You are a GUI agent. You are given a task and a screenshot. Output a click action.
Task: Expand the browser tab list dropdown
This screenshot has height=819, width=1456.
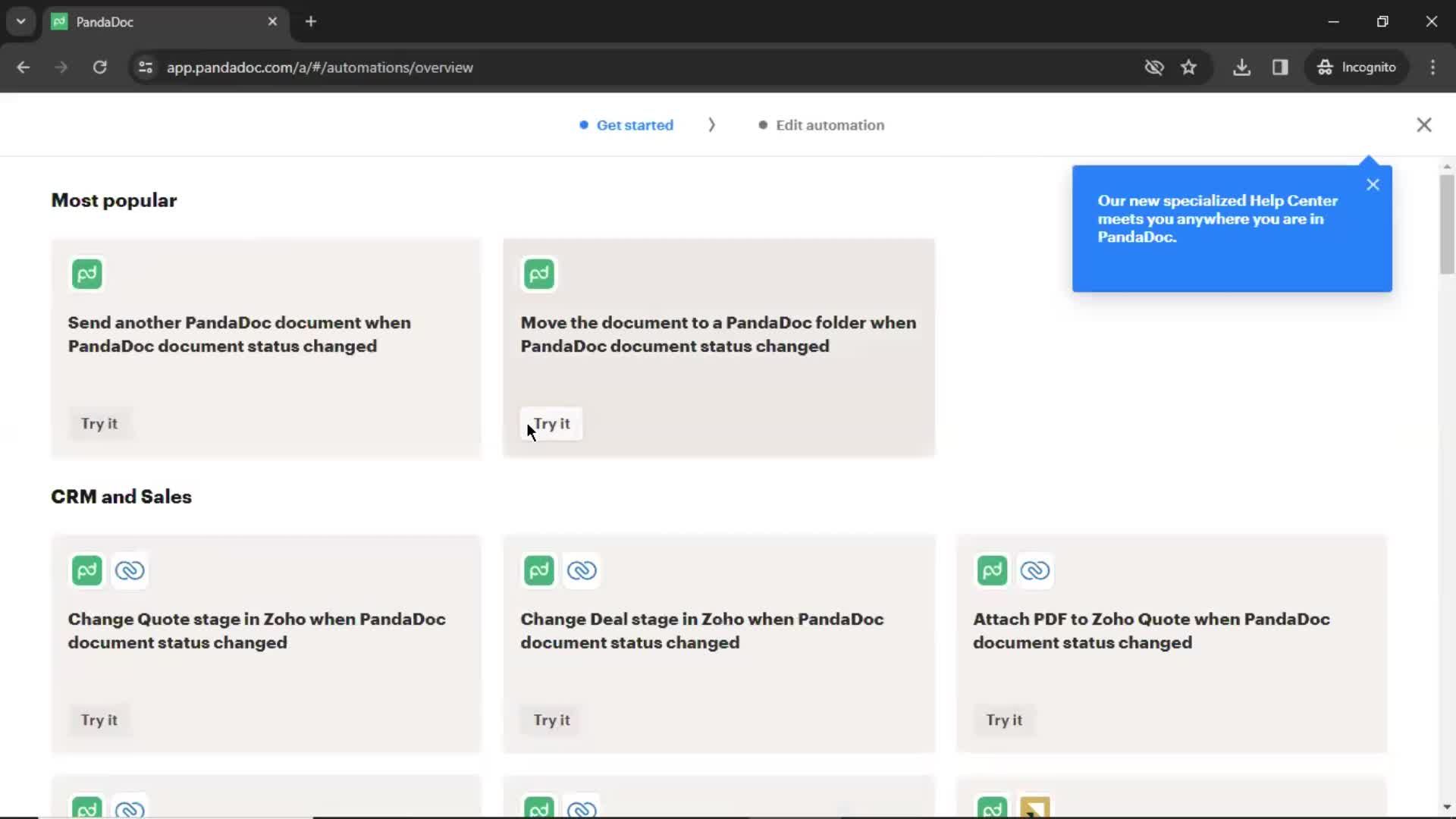[x=21, y=21]
